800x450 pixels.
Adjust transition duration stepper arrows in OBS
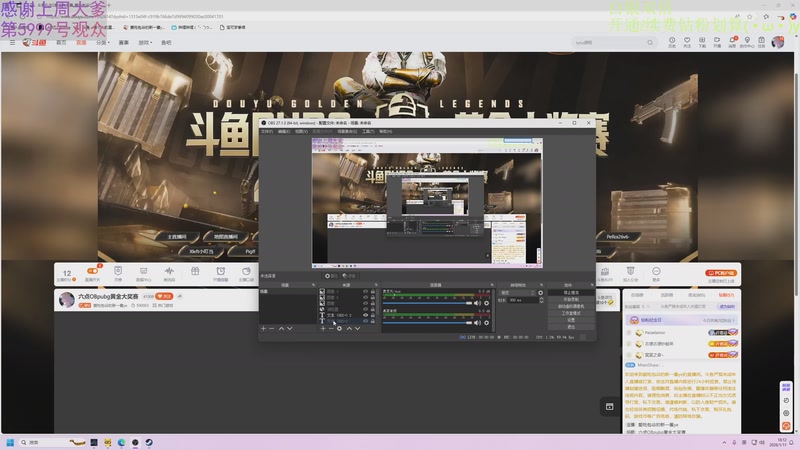pos(541,300)
